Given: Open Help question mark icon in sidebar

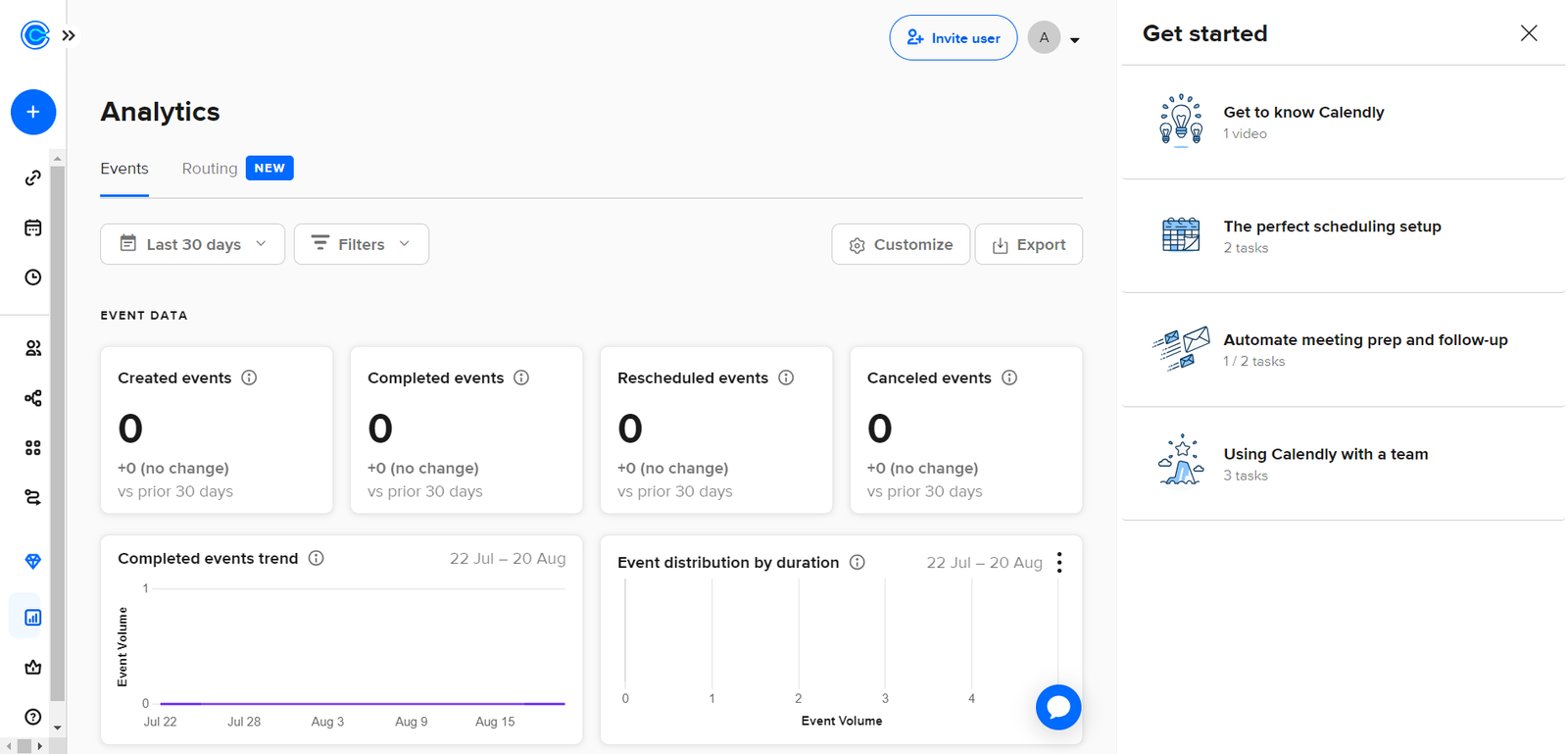Looking at the screenshot, I should (33, 717).
